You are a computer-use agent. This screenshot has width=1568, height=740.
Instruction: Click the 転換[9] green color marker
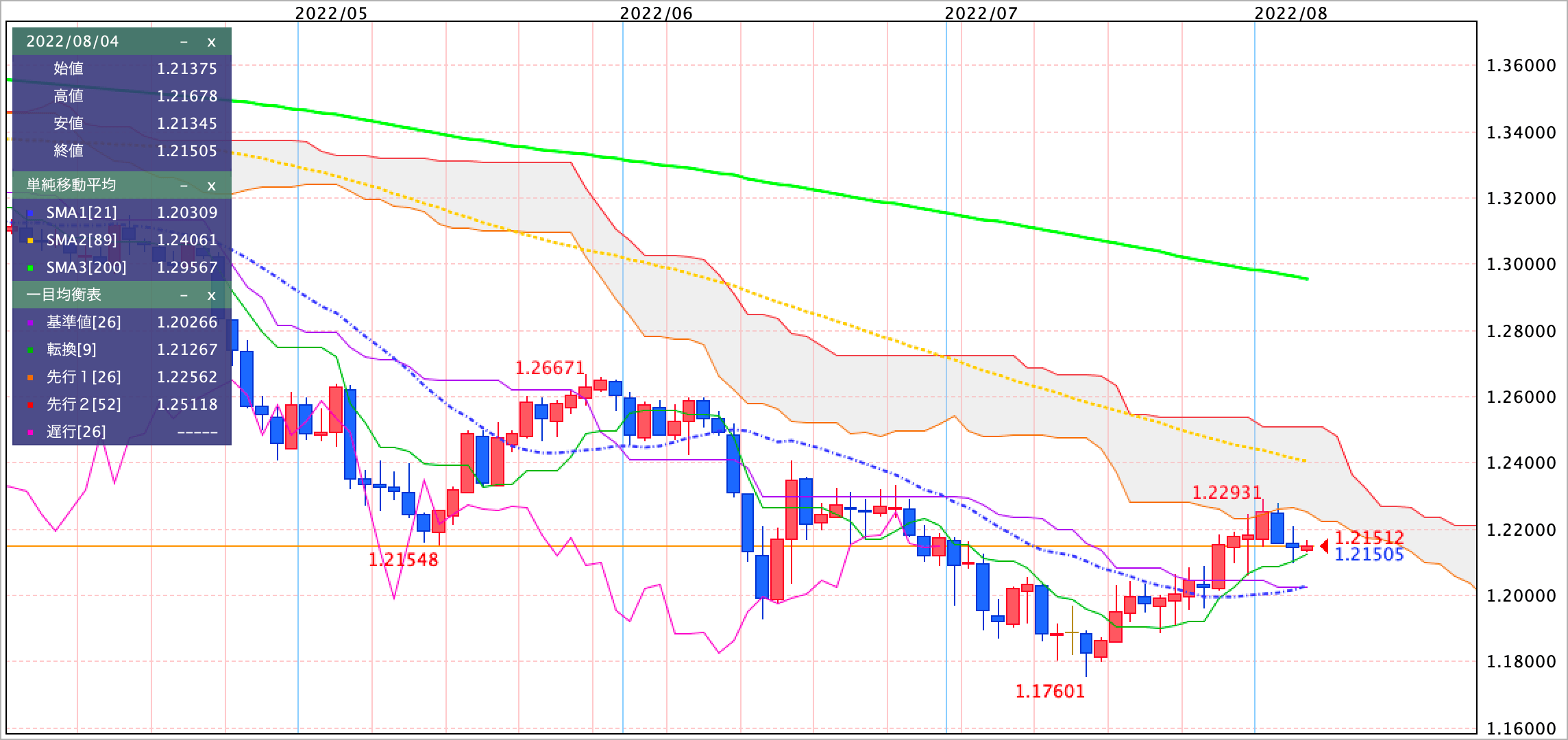tap(30, 350)
